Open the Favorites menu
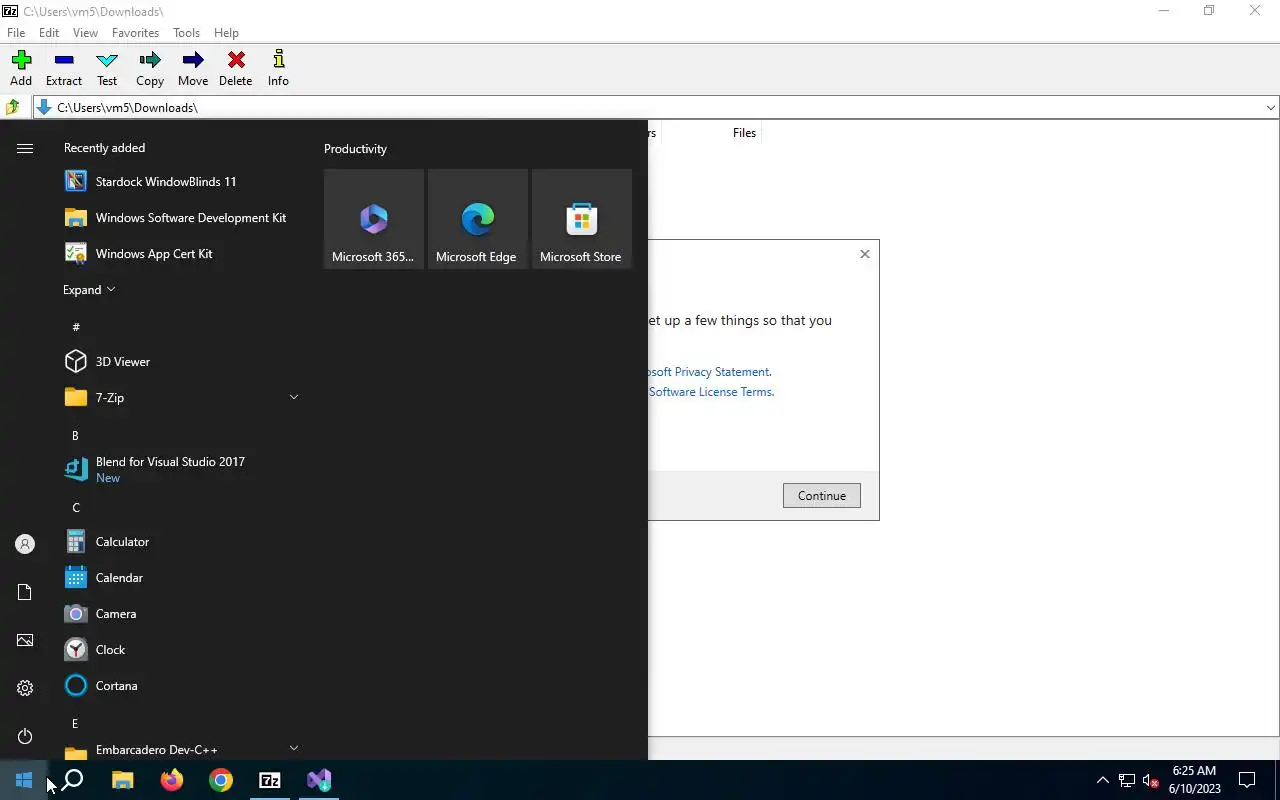The width and height of the screenshot is (1280, 800). tap(135, 33)
